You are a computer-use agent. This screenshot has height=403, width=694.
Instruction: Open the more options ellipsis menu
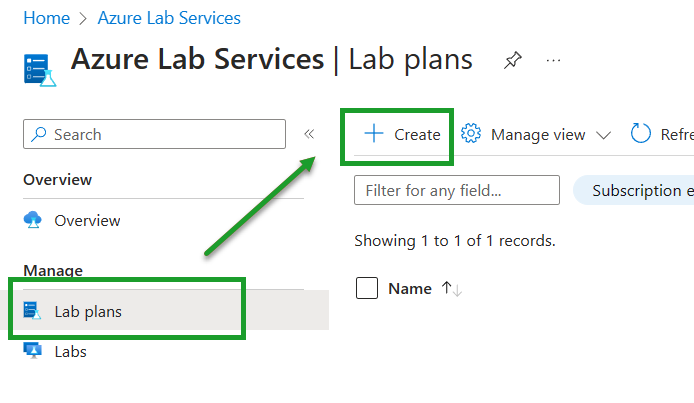(x=553, y=60)
